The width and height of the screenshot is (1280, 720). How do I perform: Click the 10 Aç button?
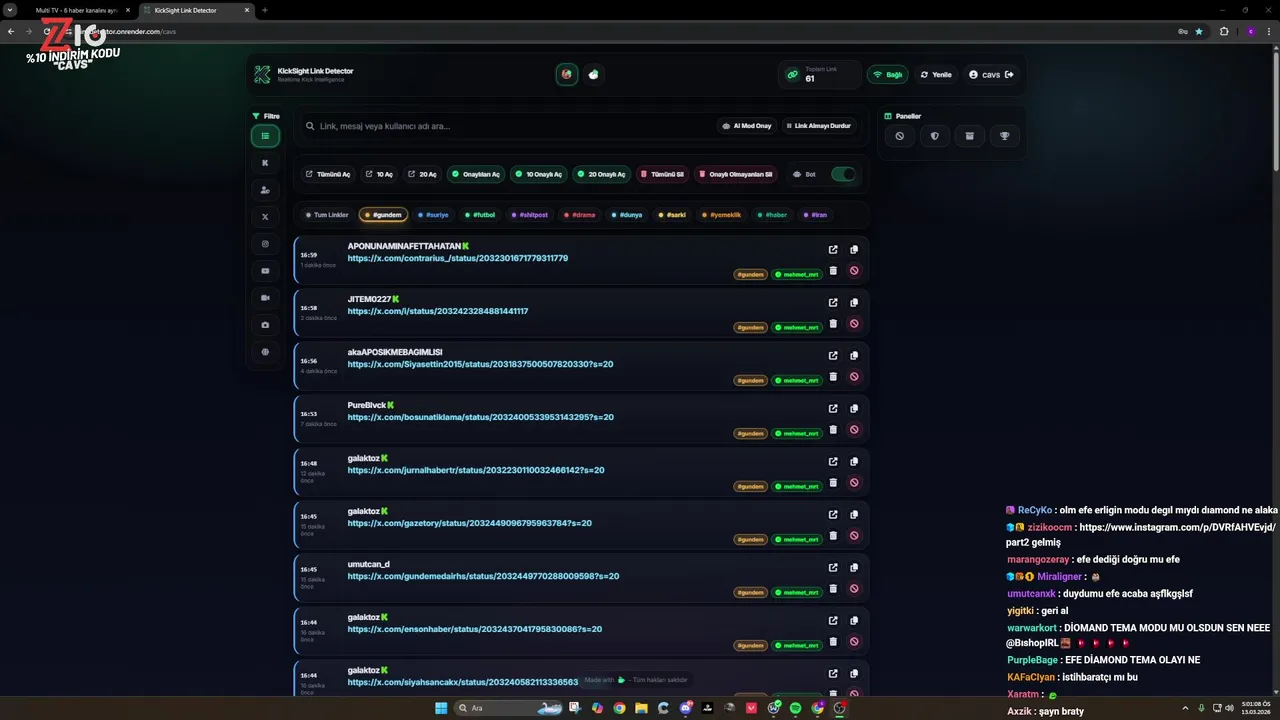coord(379,174)
